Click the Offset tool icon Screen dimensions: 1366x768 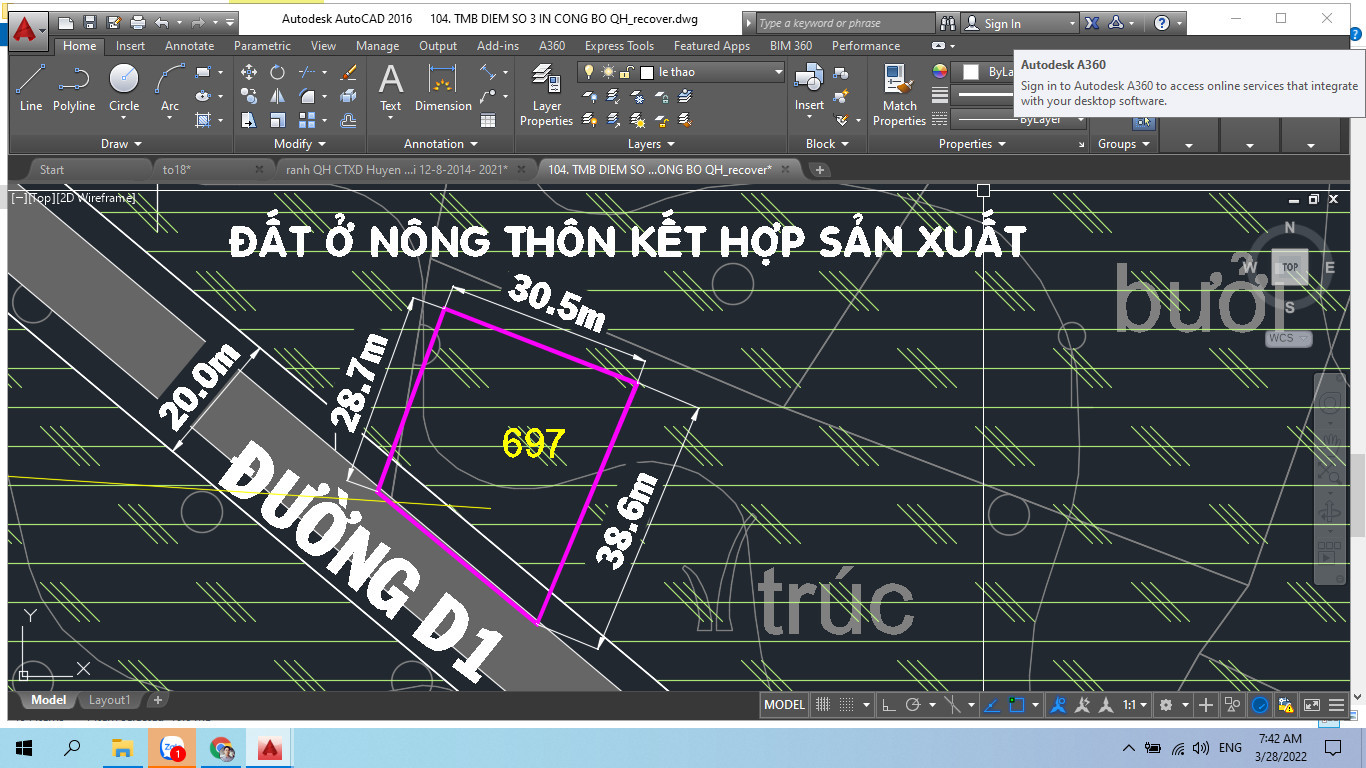348,120
